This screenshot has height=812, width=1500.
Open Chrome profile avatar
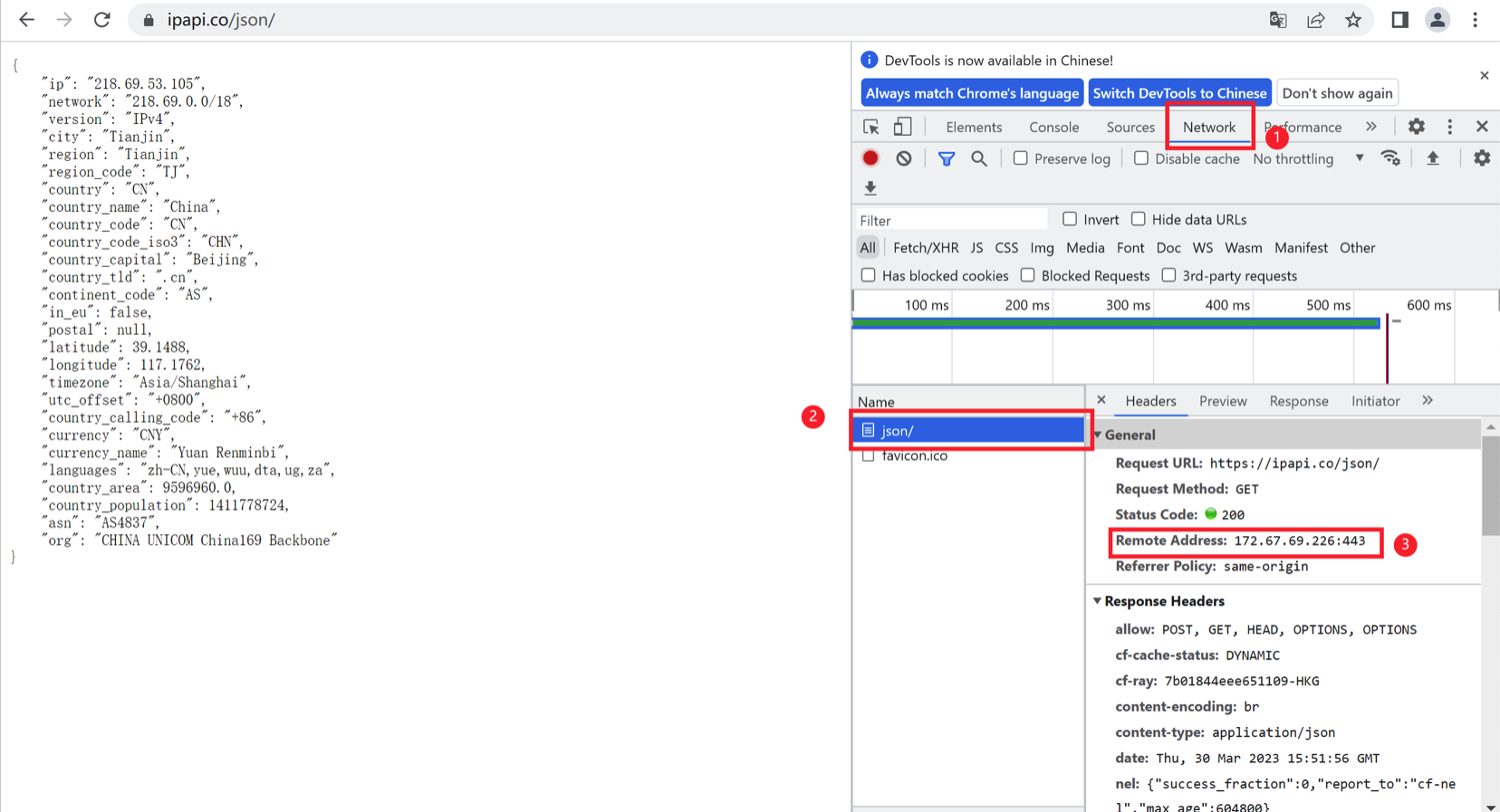(1437, 20)
